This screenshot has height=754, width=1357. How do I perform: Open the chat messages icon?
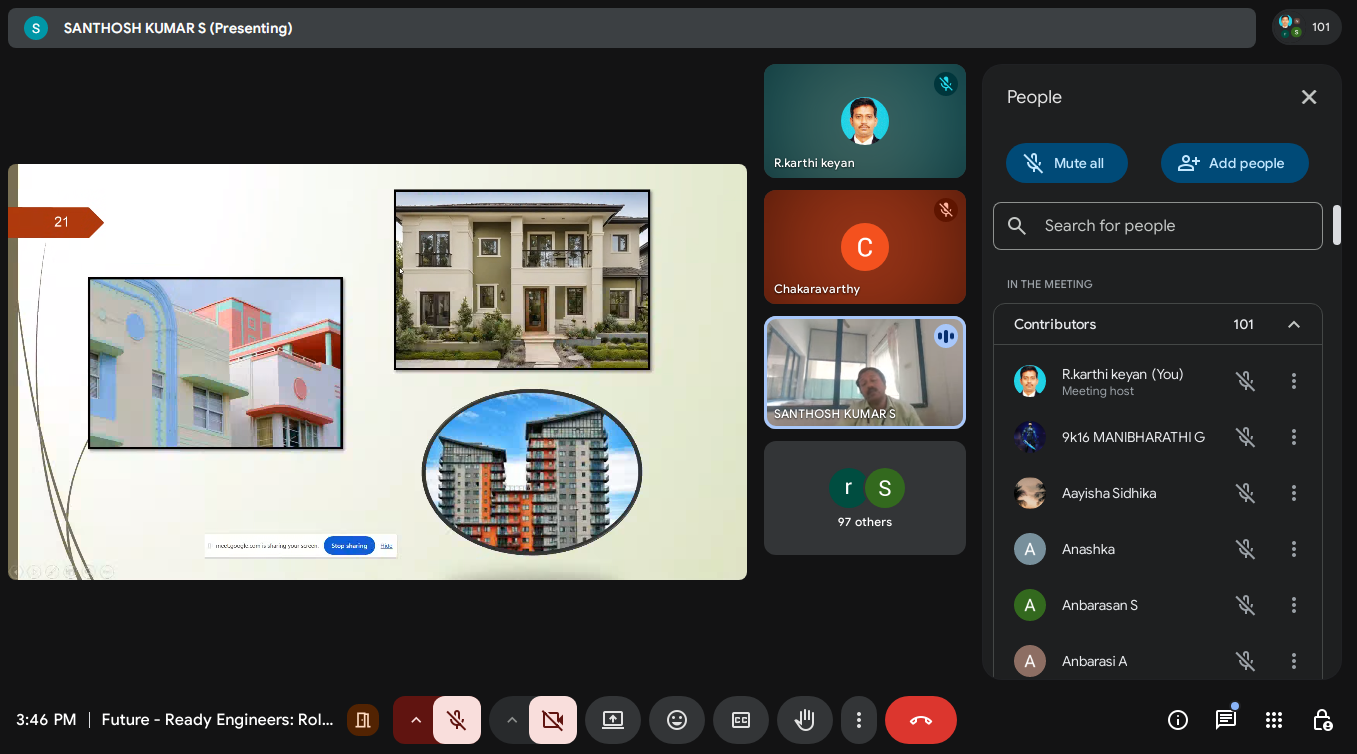(x=1225, y=720)
